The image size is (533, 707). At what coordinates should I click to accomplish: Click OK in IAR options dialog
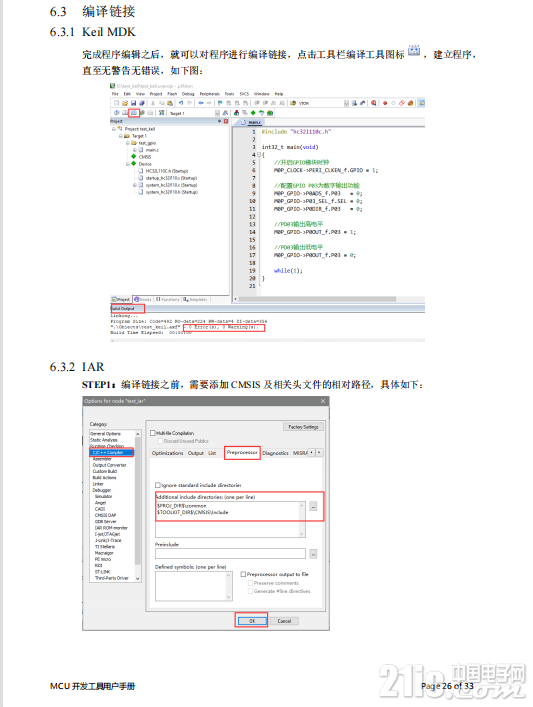[x=252, y=621]
